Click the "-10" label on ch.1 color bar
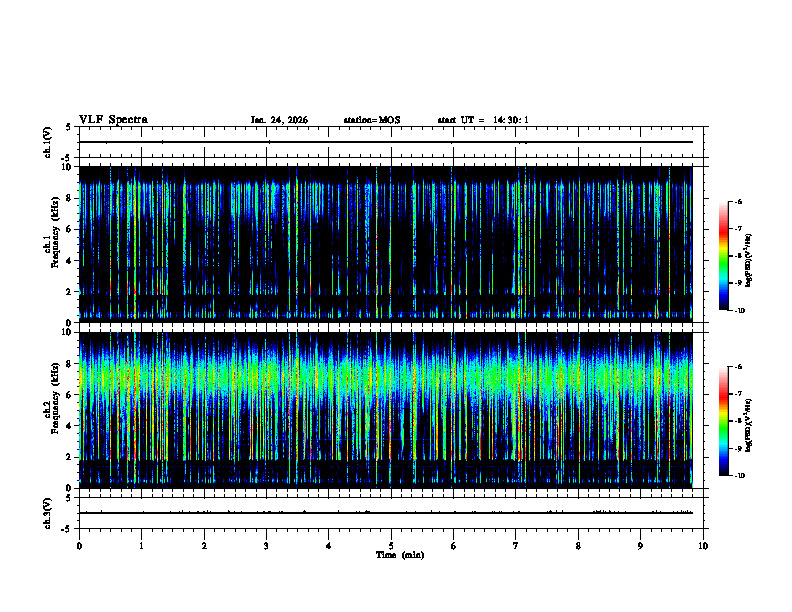The image size is (792, 612). 740,311
